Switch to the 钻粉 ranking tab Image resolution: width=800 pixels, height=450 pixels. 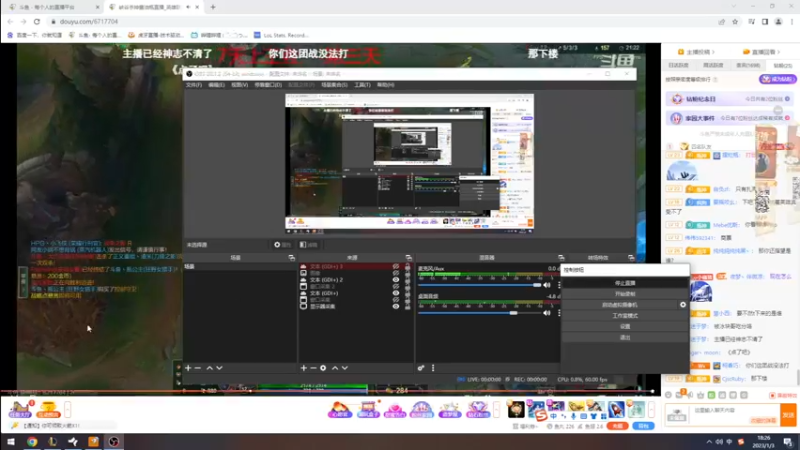coord(782,65)
